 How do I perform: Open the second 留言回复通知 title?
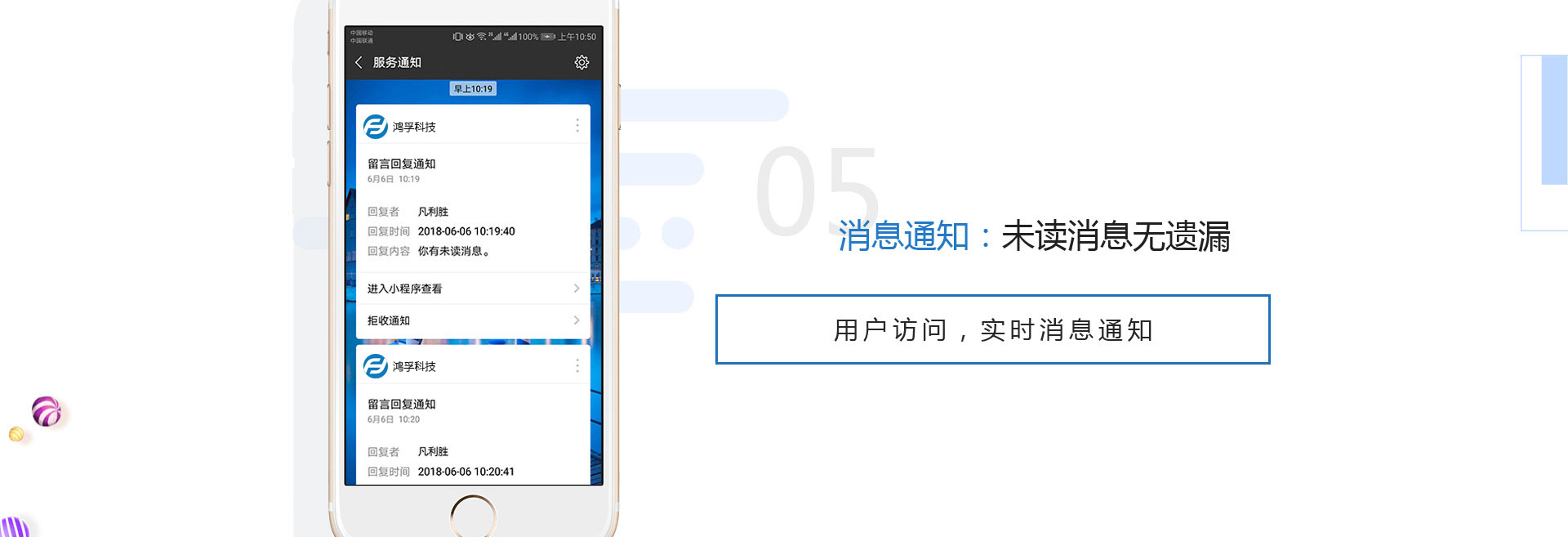[x=401, y=404]
